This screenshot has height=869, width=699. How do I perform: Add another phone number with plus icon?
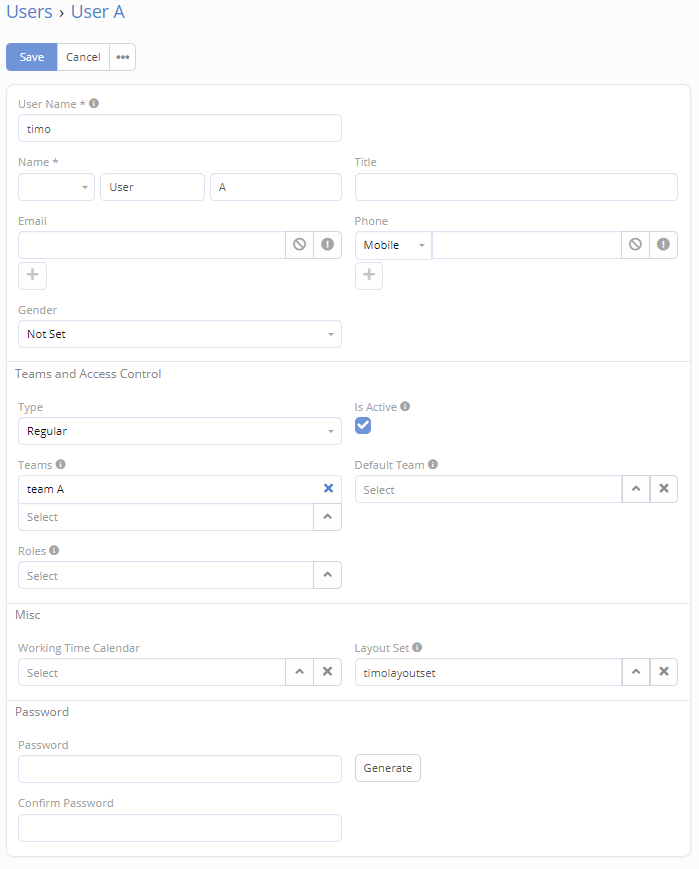[x=369, y=276]
